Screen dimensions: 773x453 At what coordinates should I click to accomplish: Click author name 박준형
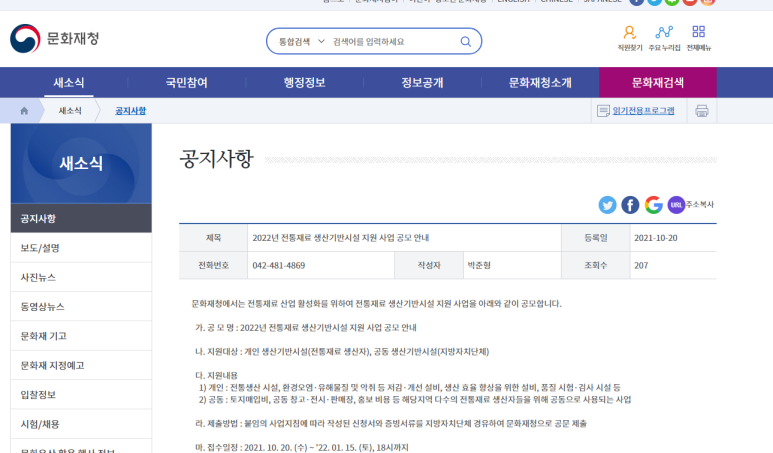[x=479, y=265]
